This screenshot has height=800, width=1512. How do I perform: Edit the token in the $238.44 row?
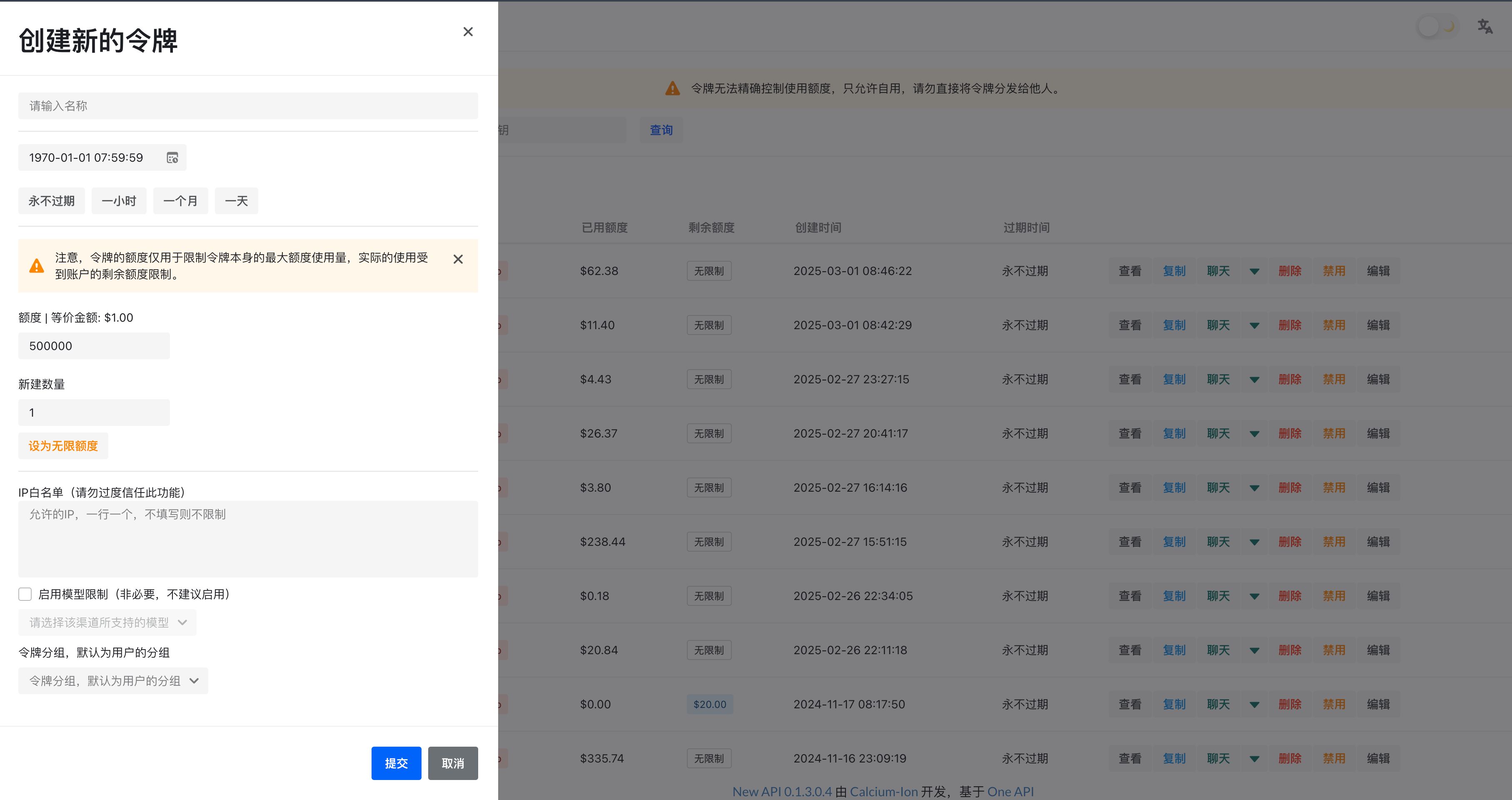click(x=1378, y=542)
